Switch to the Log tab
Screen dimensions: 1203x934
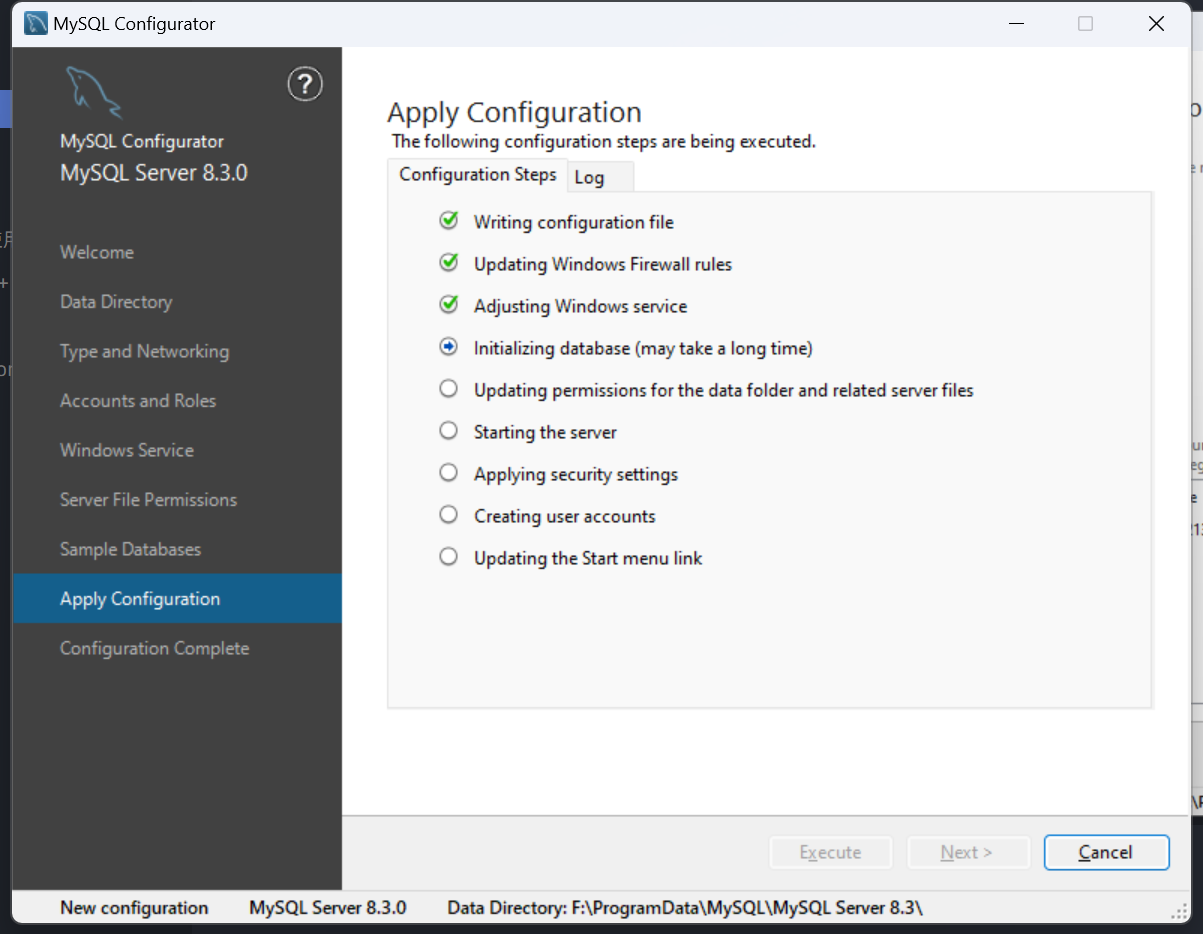click(601, 177)
